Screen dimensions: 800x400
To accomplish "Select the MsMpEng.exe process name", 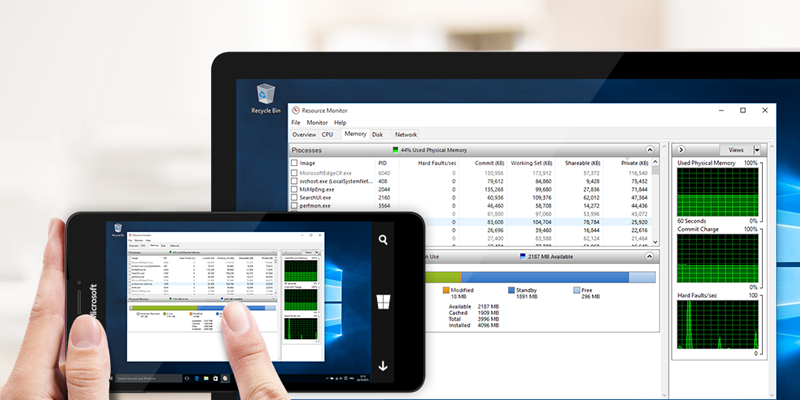I will [x=317, y=189].
